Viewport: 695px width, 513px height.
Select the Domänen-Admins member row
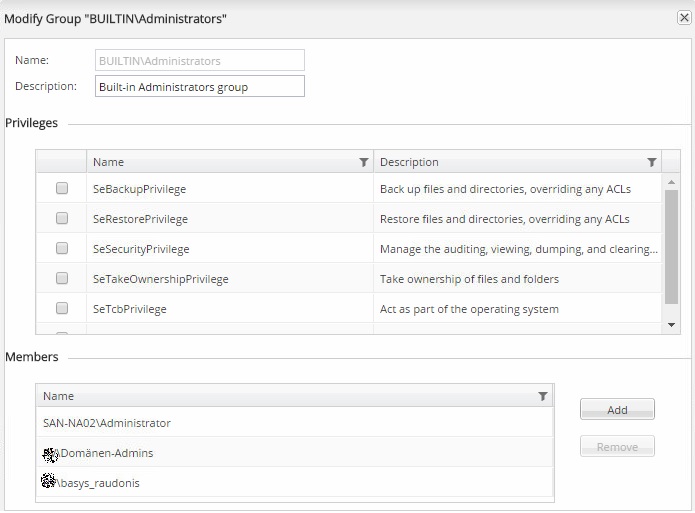pyautogui.click(x=108, y=453)
